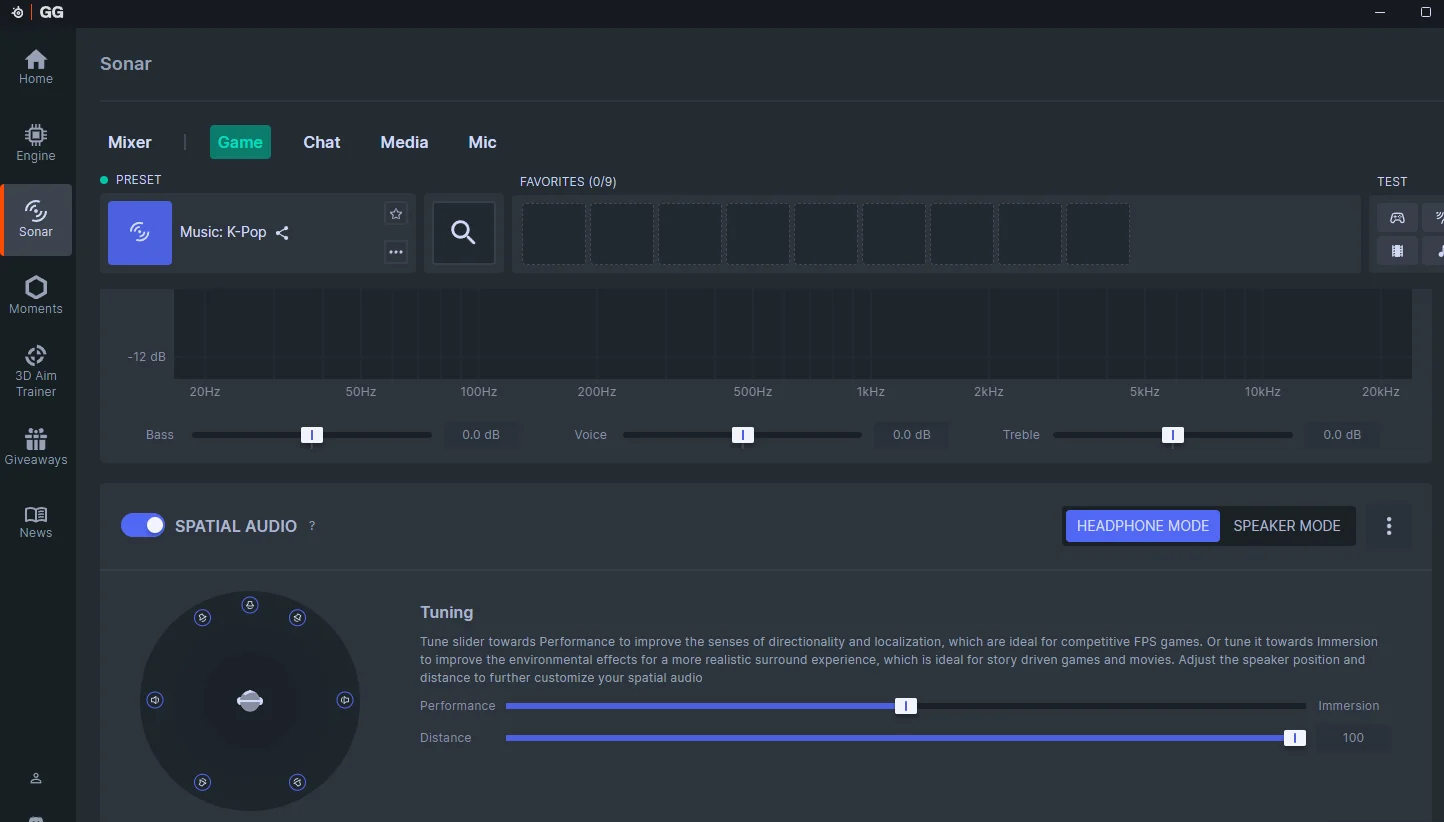Click the 1kHz frequency label on the equalizer

[871, 392]
